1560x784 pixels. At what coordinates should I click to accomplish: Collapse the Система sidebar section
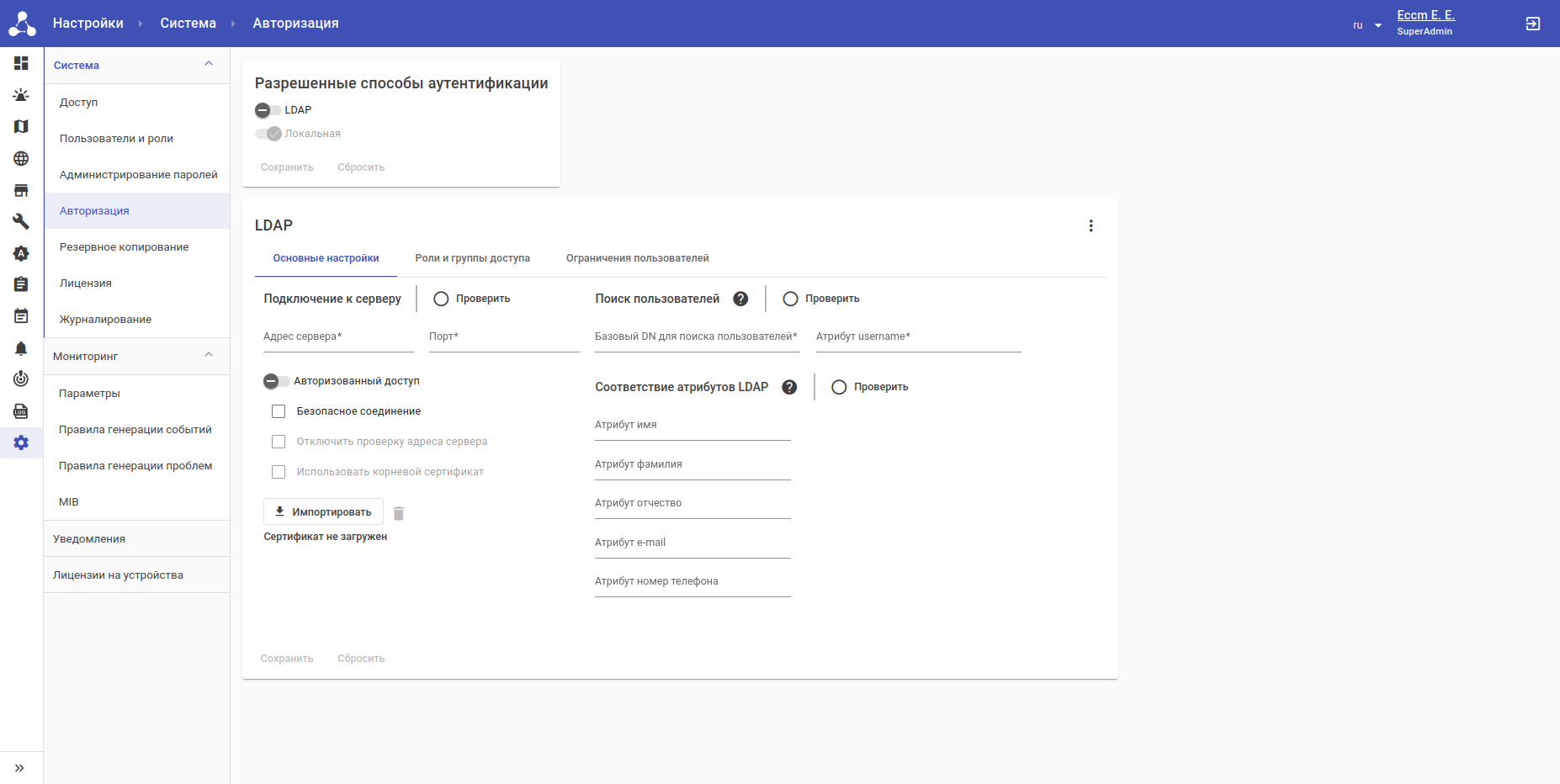(209, 64)
